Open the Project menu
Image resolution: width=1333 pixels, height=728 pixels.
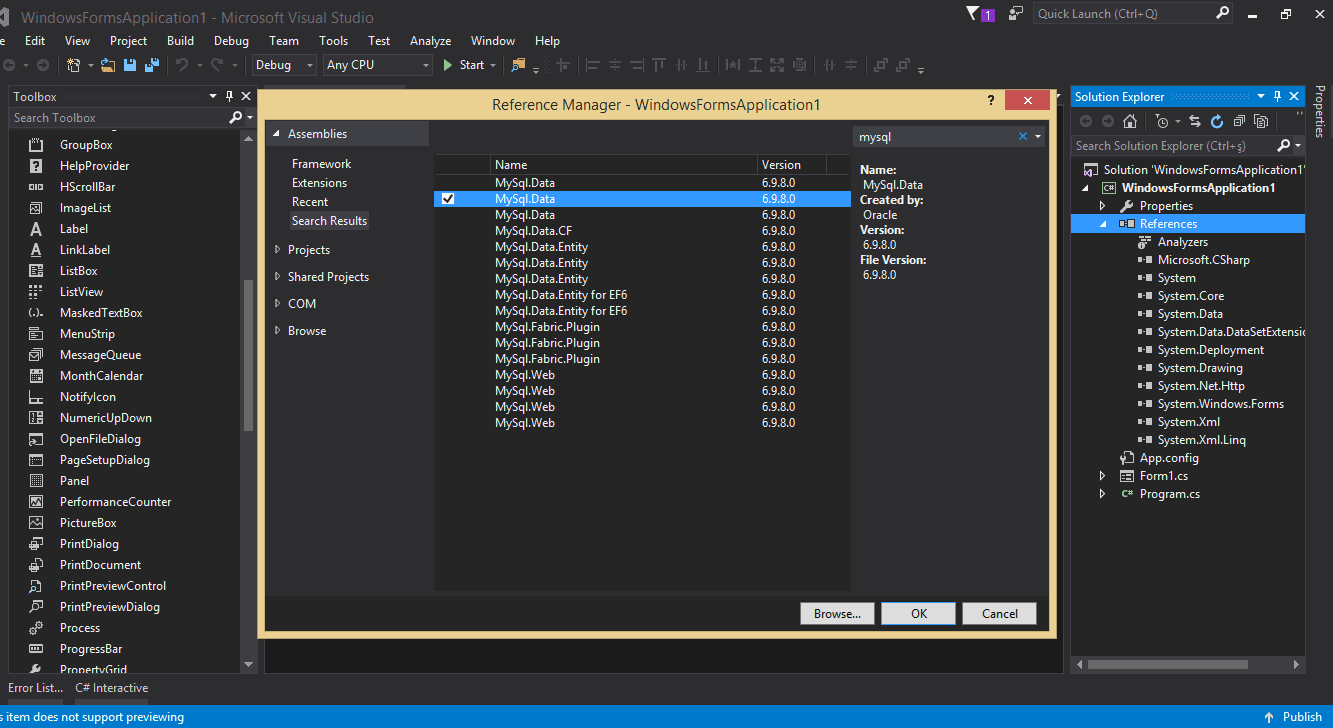point(128,41)
